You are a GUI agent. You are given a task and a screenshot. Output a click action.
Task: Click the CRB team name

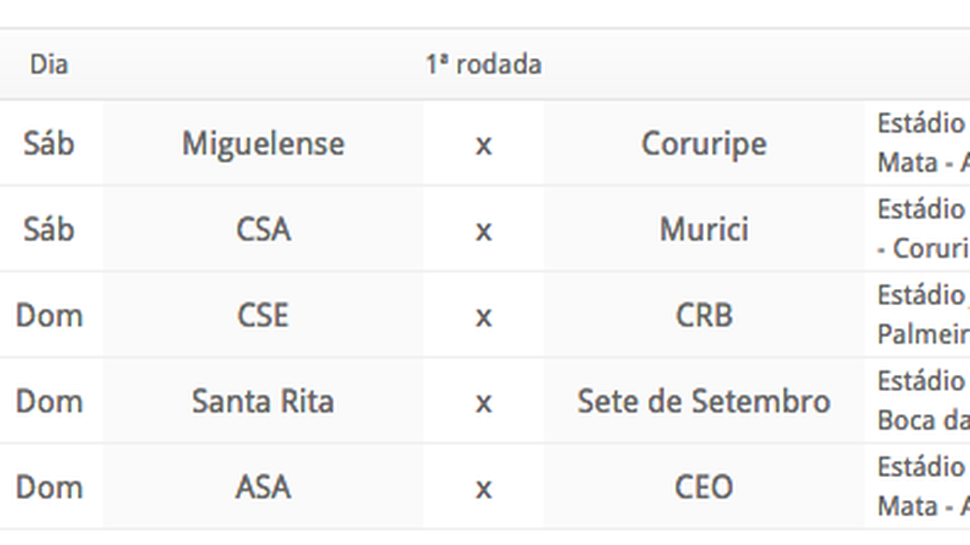pos(704,315)
